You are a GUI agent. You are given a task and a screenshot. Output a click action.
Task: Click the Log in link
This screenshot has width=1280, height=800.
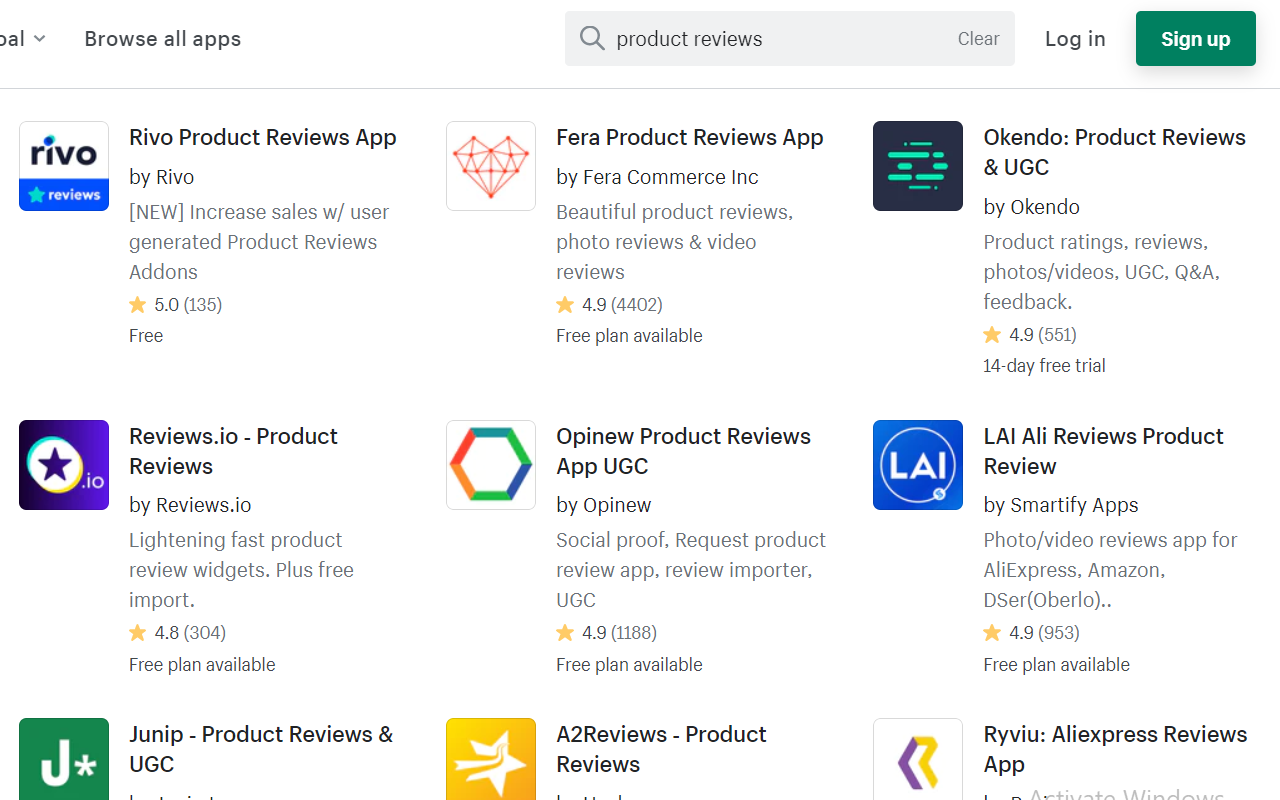tap(1075, 38)
